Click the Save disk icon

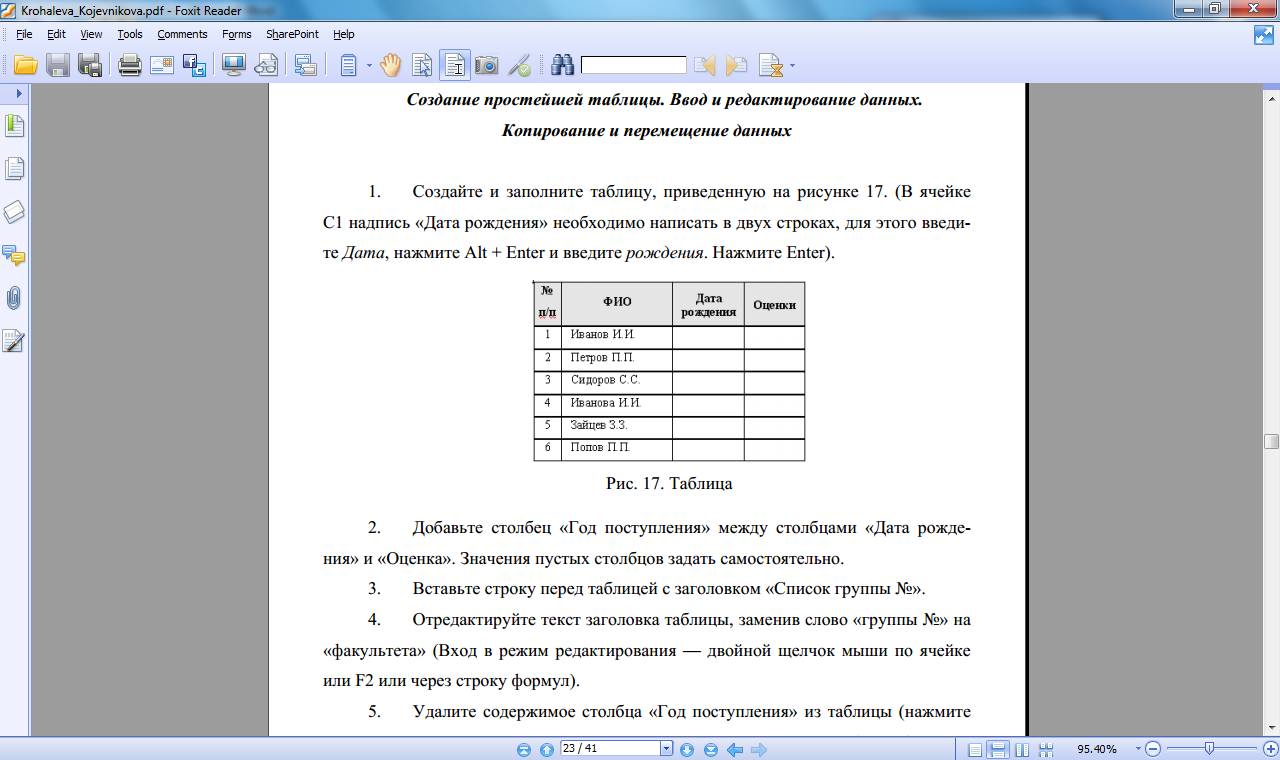coord(58,66)
